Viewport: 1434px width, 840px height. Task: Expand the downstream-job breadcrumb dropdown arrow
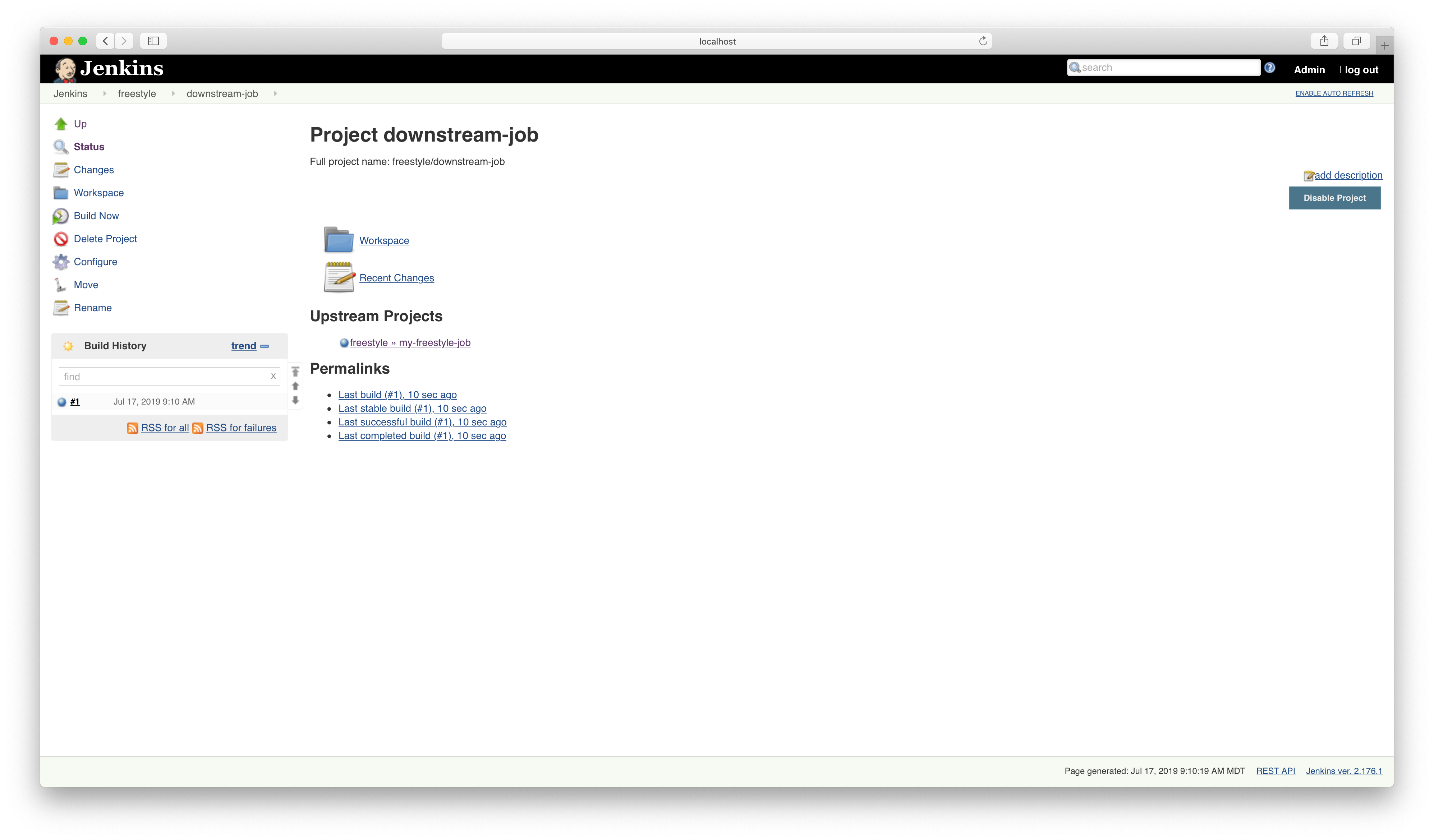tap(275, 93)
